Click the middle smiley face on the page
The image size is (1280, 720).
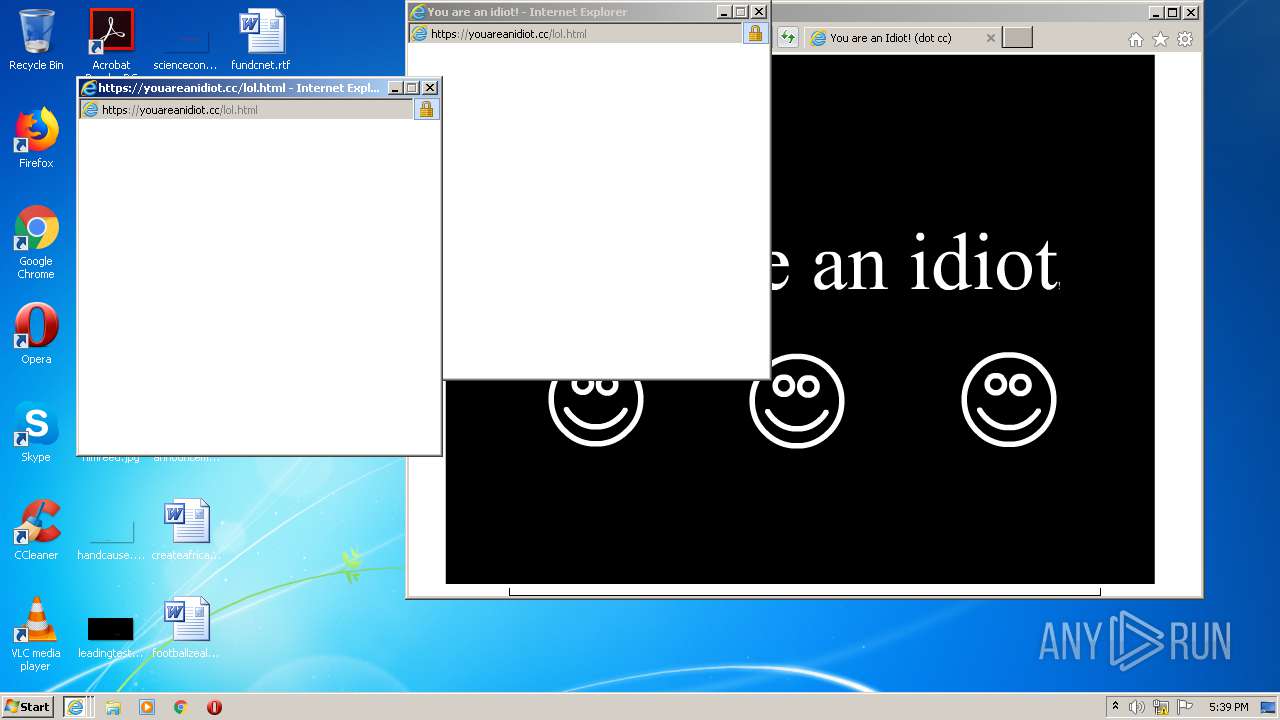pos(796,401)
